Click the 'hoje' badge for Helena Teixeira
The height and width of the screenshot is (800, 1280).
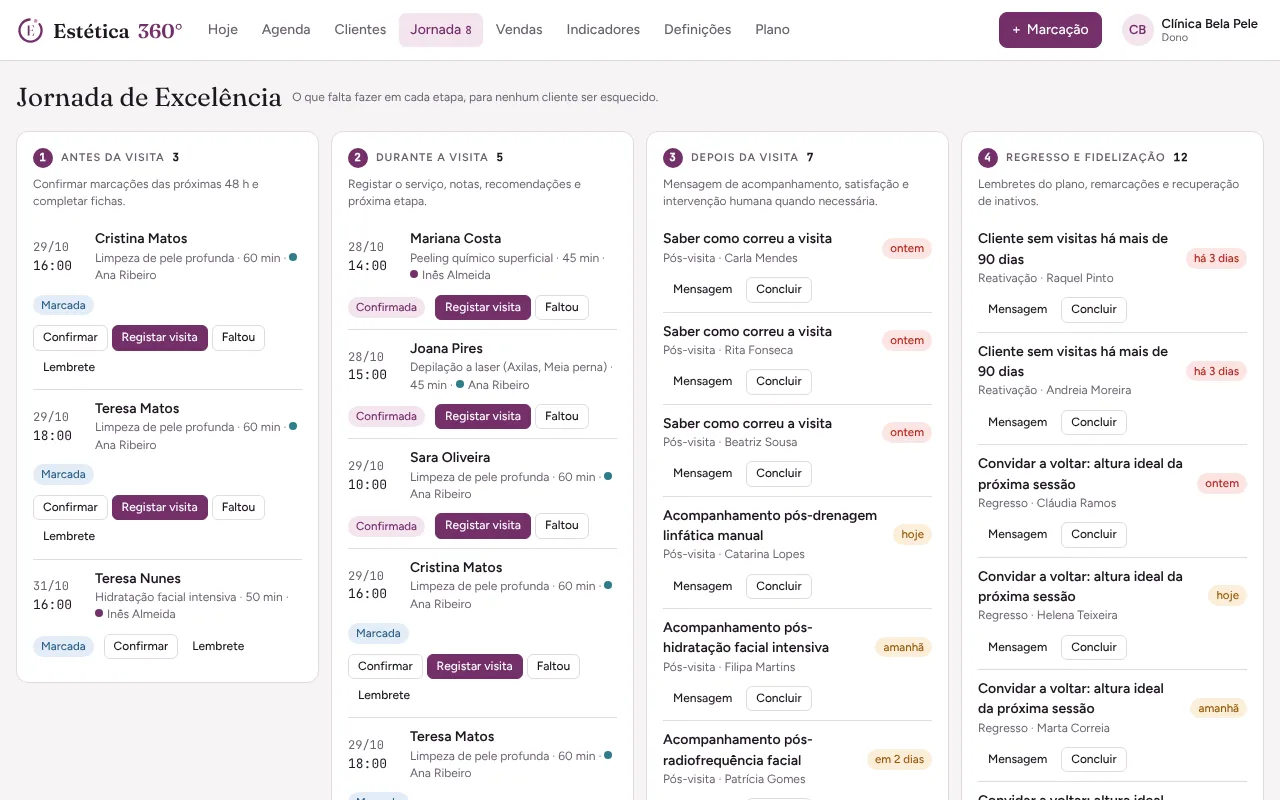1227,596
